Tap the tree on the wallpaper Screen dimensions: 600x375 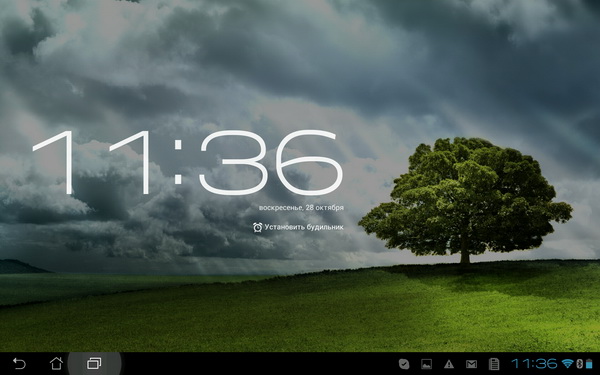tap(465, 200)
